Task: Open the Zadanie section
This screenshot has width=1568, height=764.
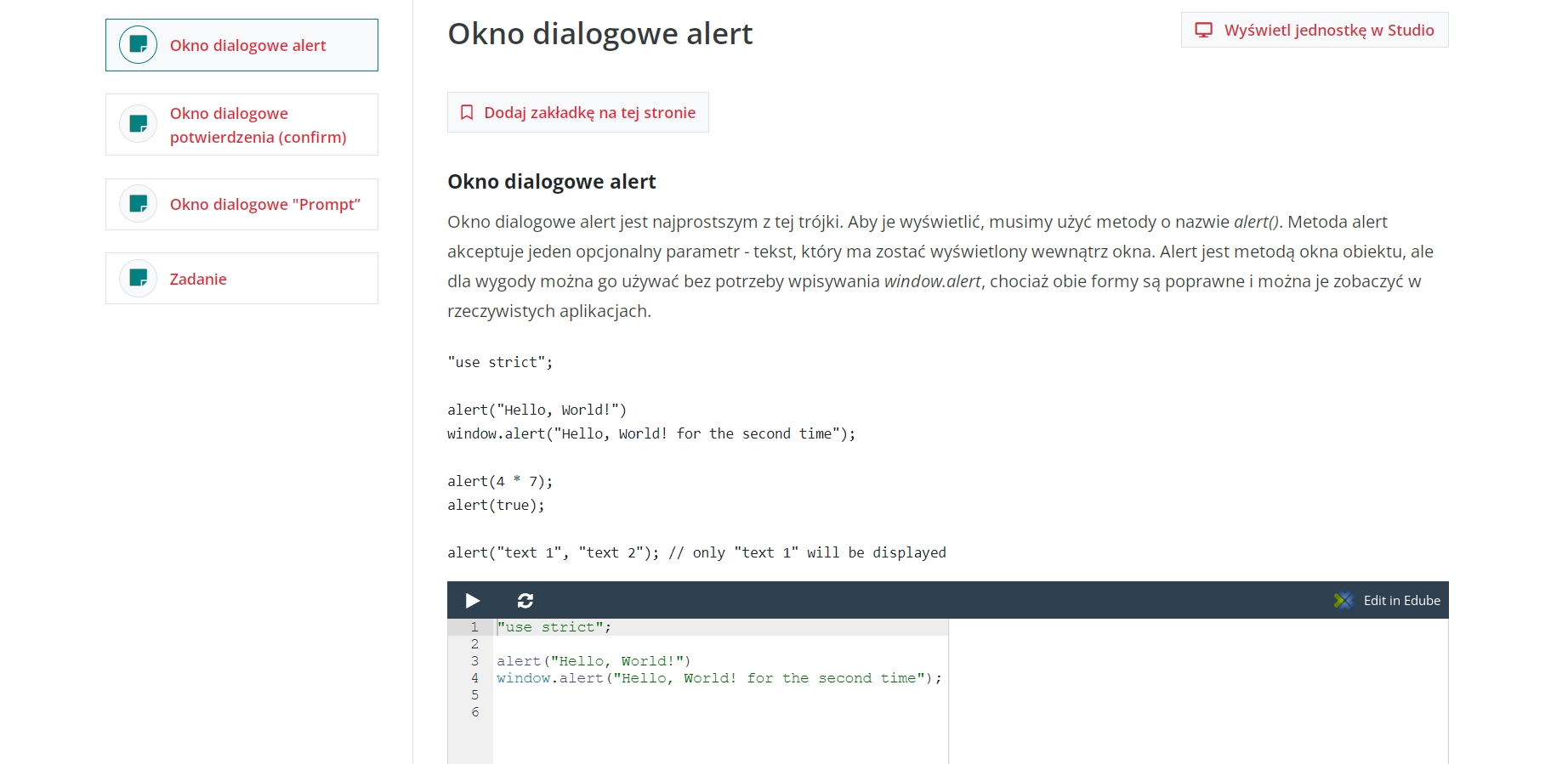Action: [x=198, y=280]
